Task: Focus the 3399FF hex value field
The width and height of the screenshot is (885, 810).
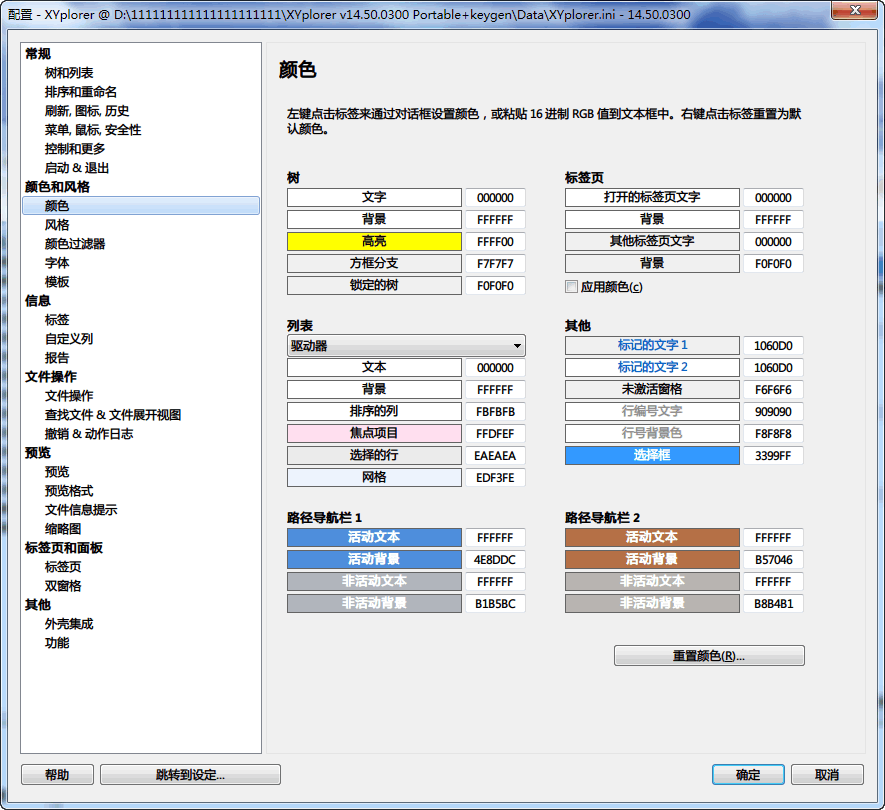Action: coord(773,456)
